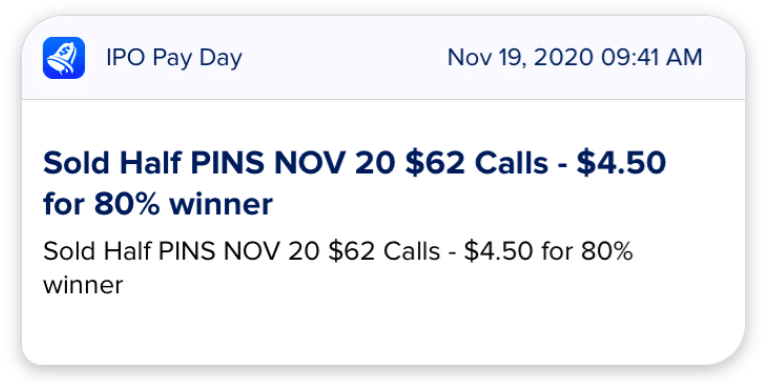Click the bold $4.50 price
Viewport: 763px width, 383px height.
621,163
